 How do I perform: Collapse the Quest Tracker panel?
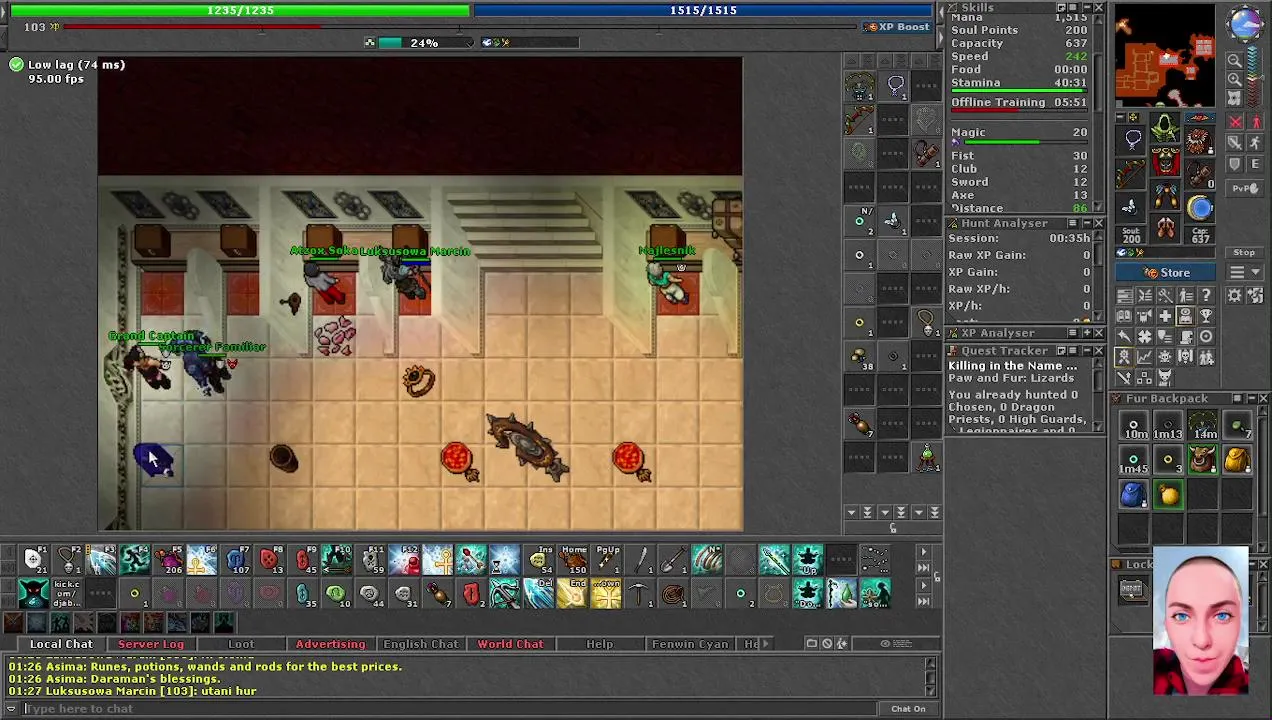pyautogui.click(x=1087, y=351)
